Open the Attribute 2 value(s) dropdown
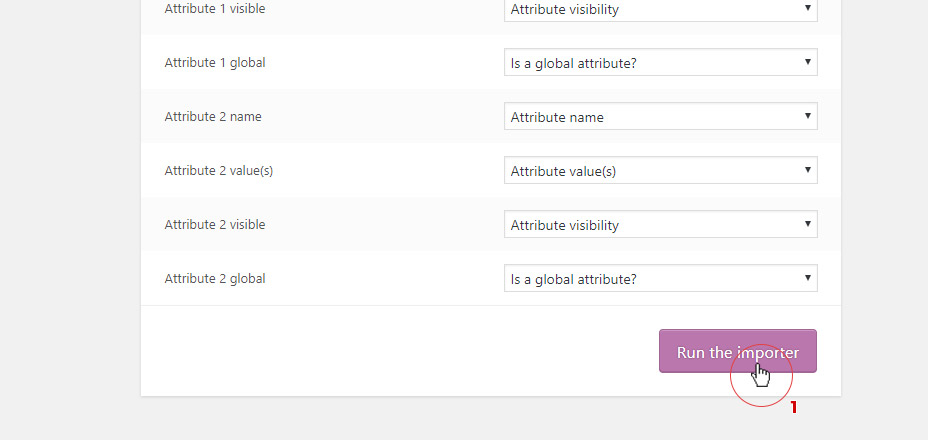The height and width of the screenshot is (440, 928). 660,171
